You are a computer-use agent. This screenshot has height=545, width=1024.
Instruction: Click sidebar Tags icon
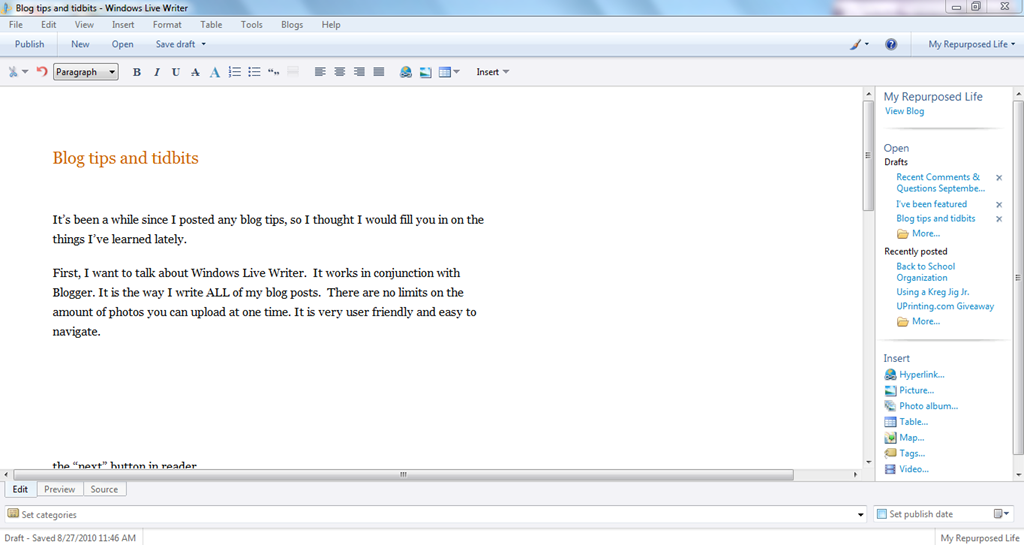click(x=890, y=453)
